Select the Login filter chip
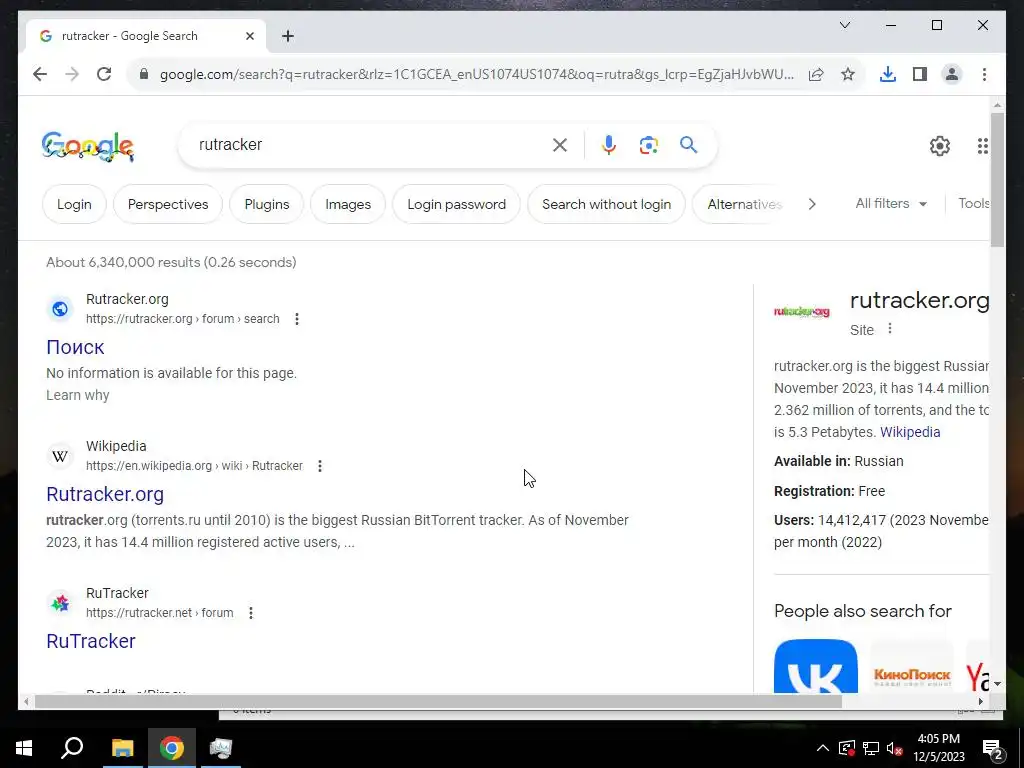 tap(74, 204)
